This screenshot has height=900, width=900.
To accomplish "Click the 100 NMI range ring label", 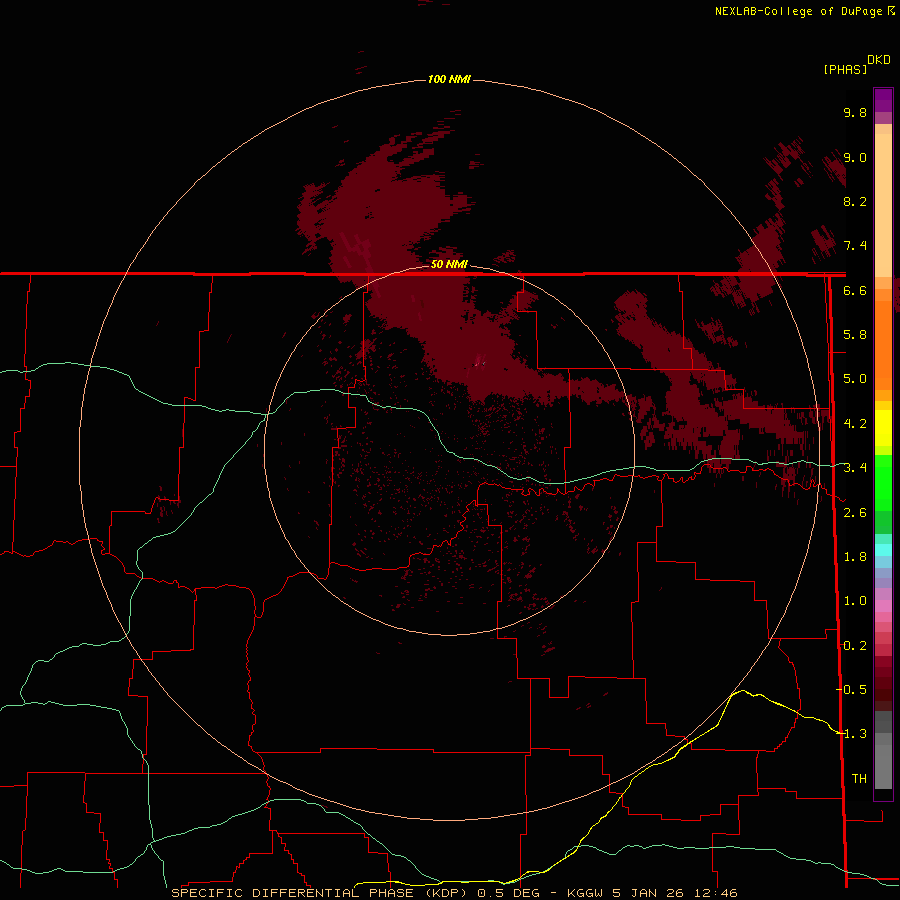I will point(449,79).
